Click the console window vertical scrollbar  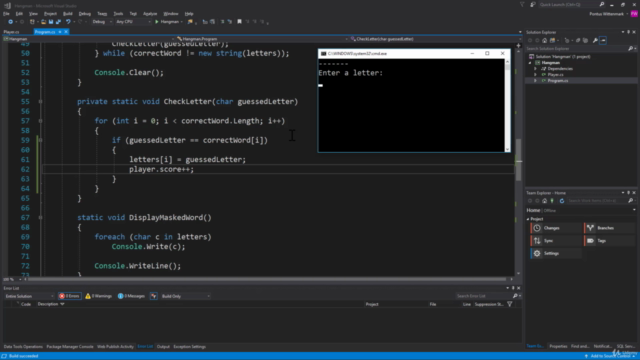(507, 106)
